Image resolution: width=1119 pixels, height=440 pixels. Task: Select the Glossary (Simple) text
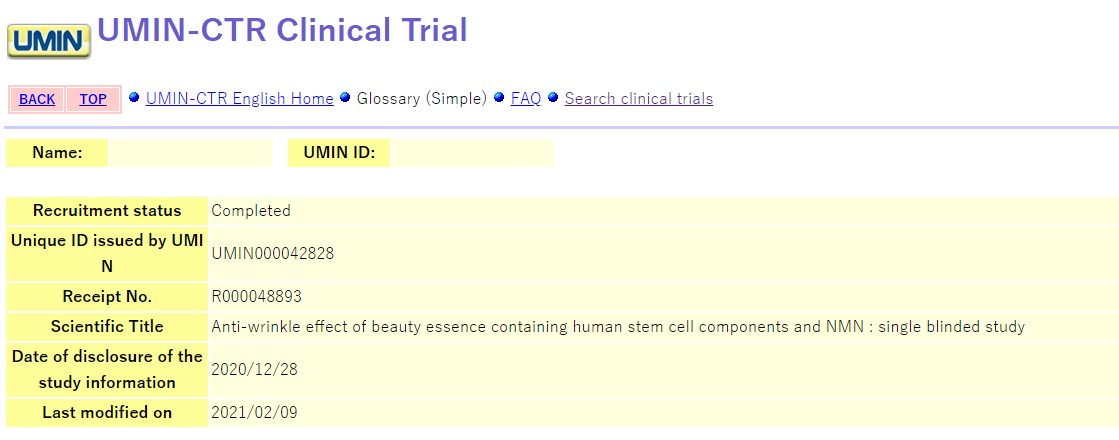point(422,98)
